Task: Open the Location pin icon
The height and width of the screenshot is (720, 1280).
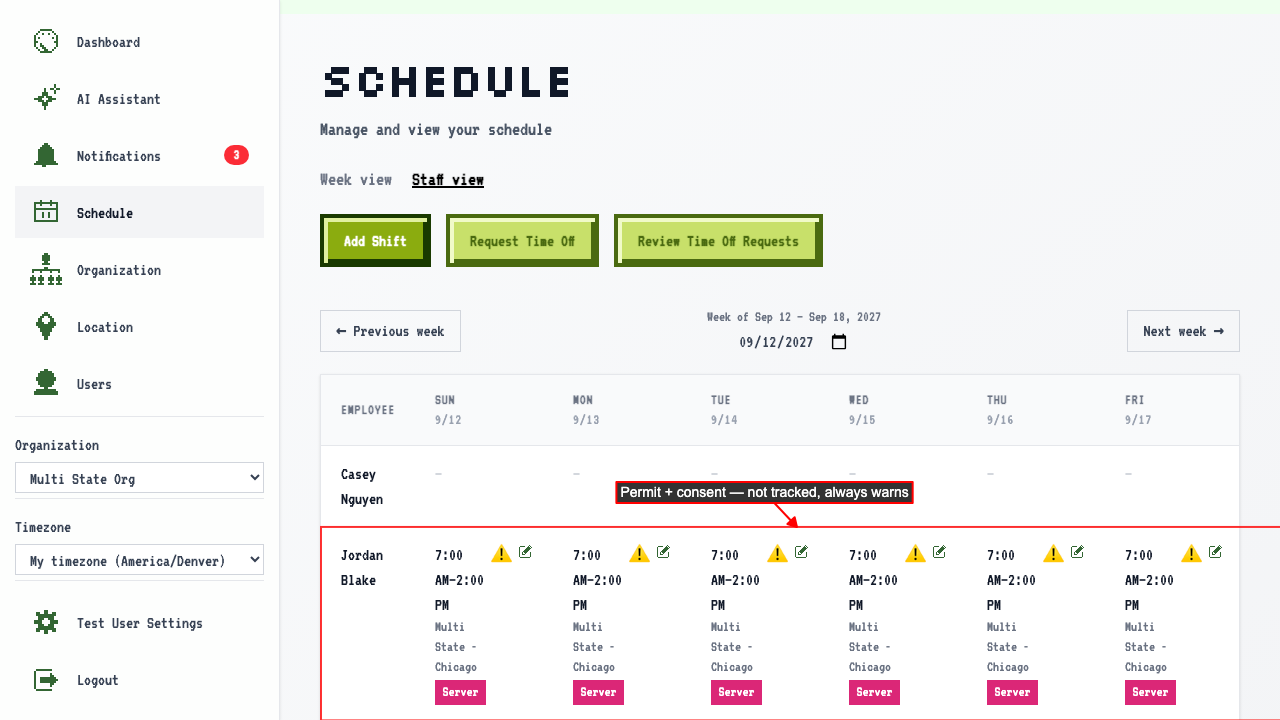Action: 46,327
